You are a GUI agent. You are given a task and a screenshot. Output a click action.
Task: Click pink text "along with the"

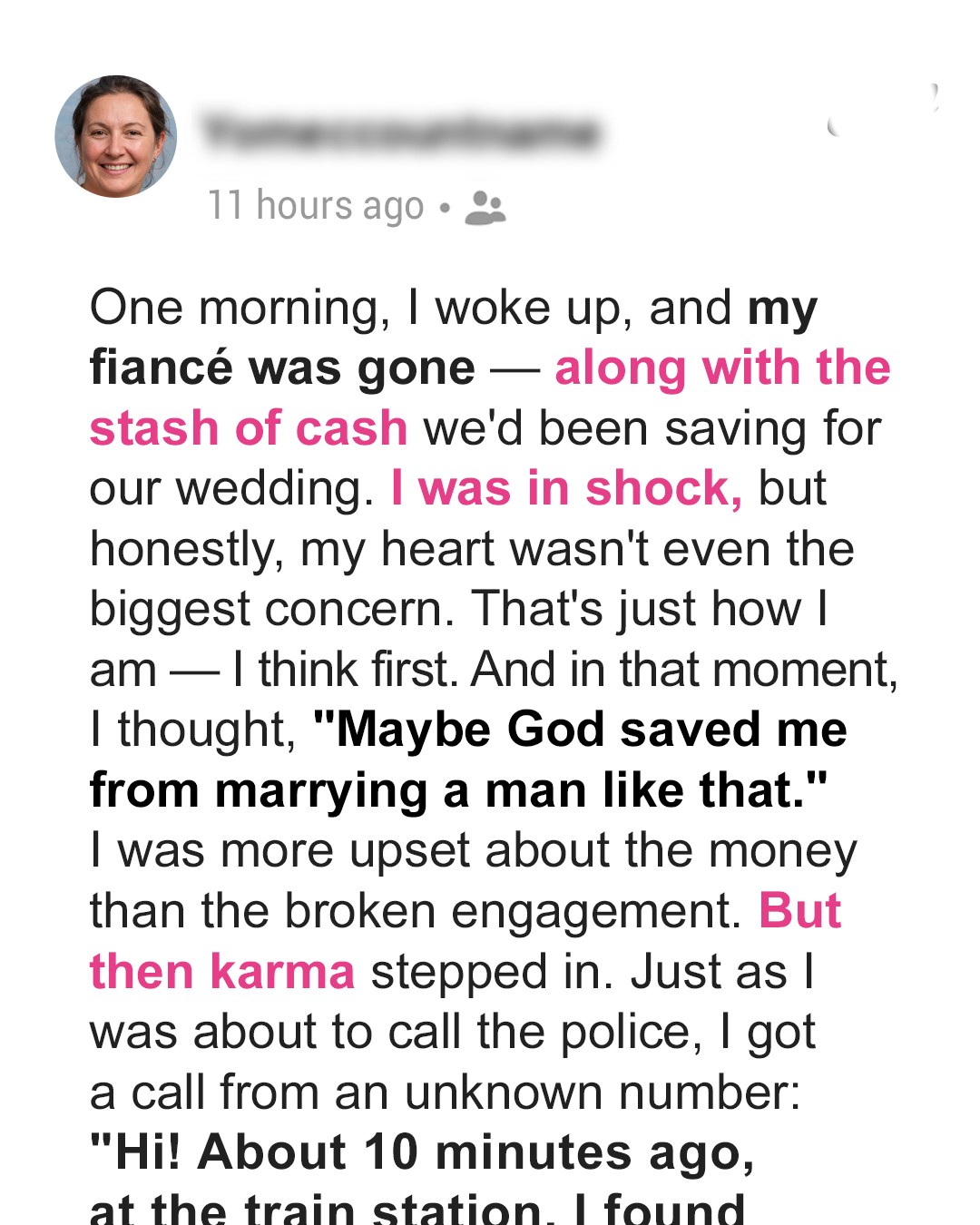[x=722, y=368]
